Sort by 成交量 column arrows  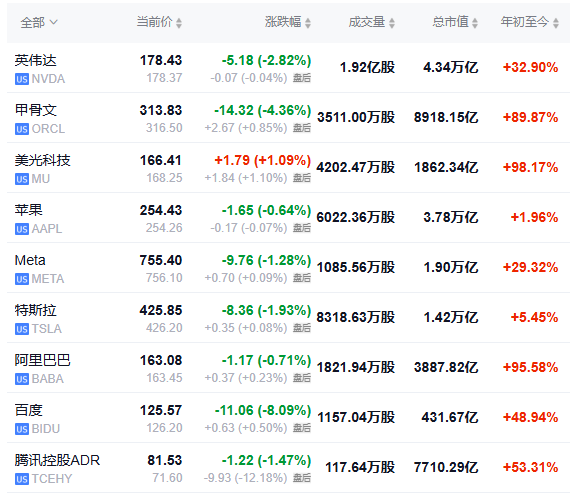tap(392, 23)
